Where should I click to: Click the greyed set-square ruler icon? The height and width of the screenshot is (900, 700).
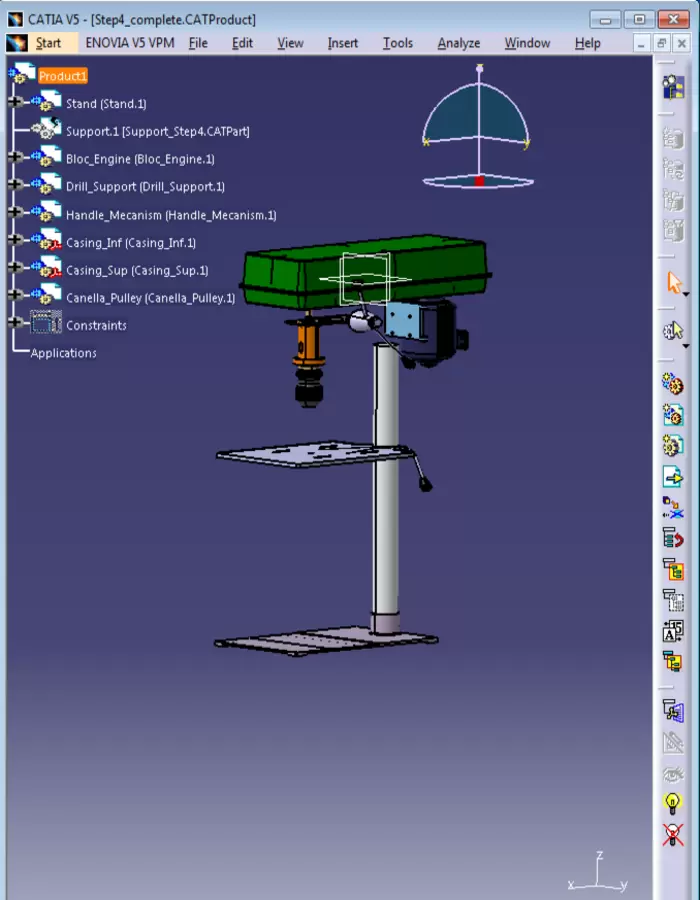[673, 743]
